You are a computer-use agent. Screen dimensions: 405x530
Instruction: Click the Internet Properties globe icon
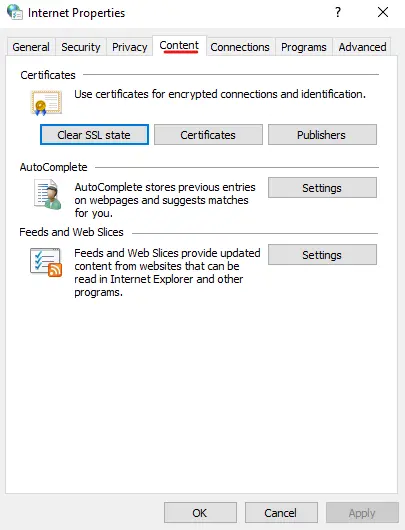click(x=15, y=12)
